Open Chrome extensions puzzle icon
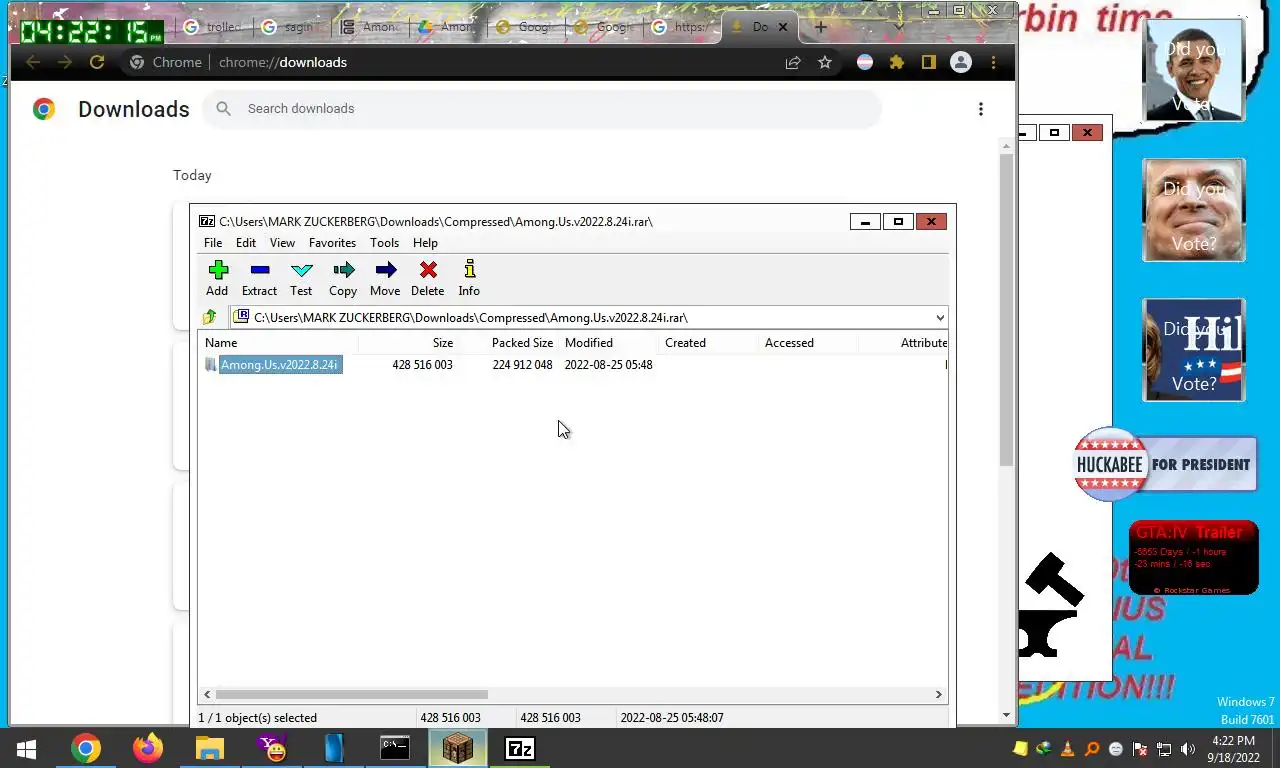This screenshot has width=1280, height=768. pyautogui.click(x=897, y=62)
